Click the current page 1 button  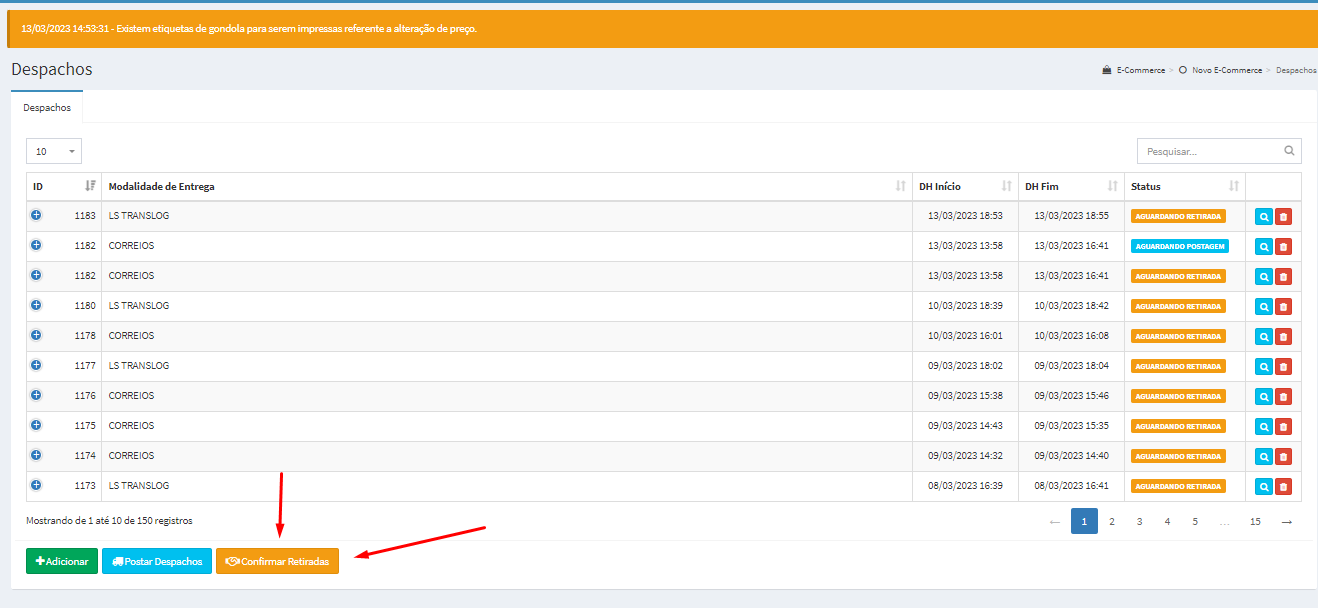coord(1084,521)
